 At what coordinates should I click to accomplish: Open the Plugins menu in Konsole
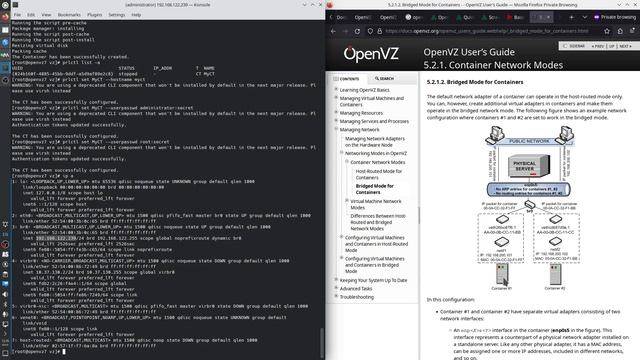tap(94, 15)
